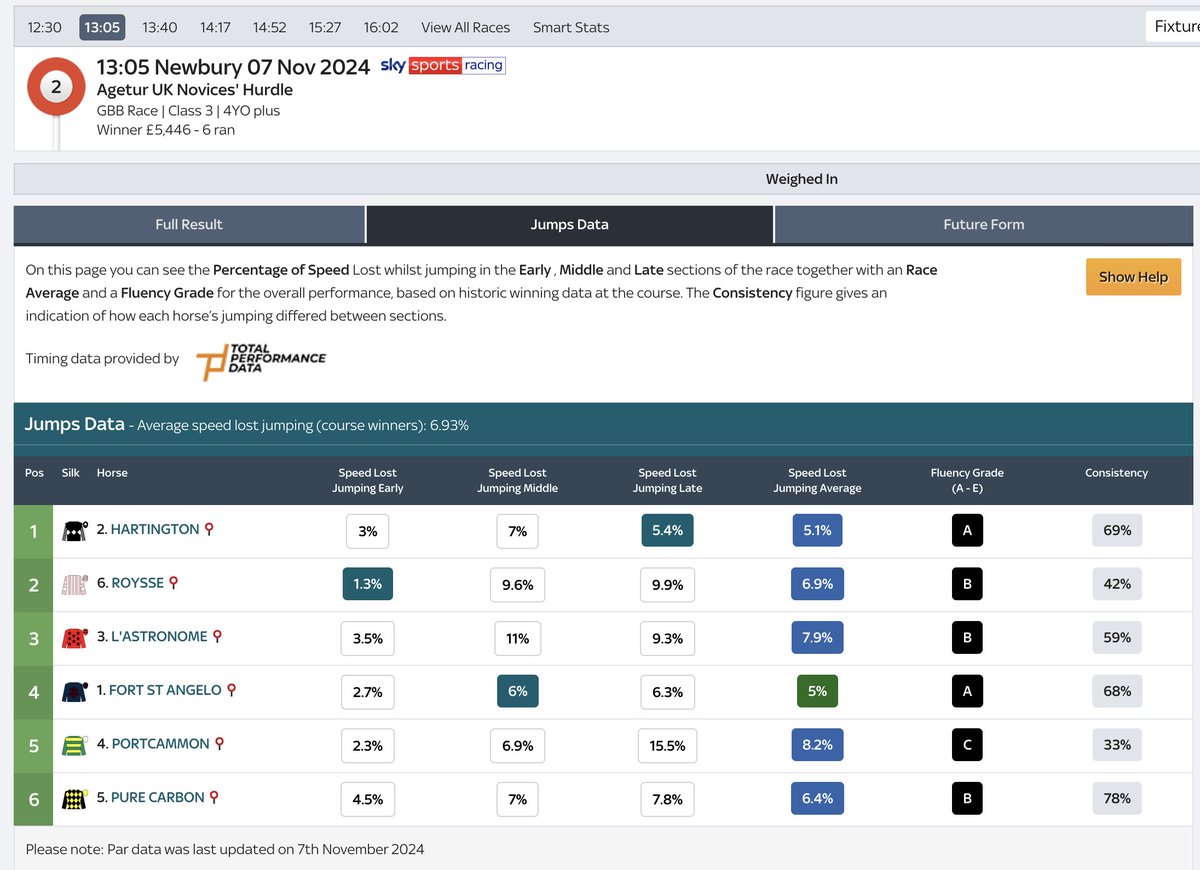The image size is (1200, 870).
Task: Open the HARTINGTON horse profile link
Action: point(155,530)
